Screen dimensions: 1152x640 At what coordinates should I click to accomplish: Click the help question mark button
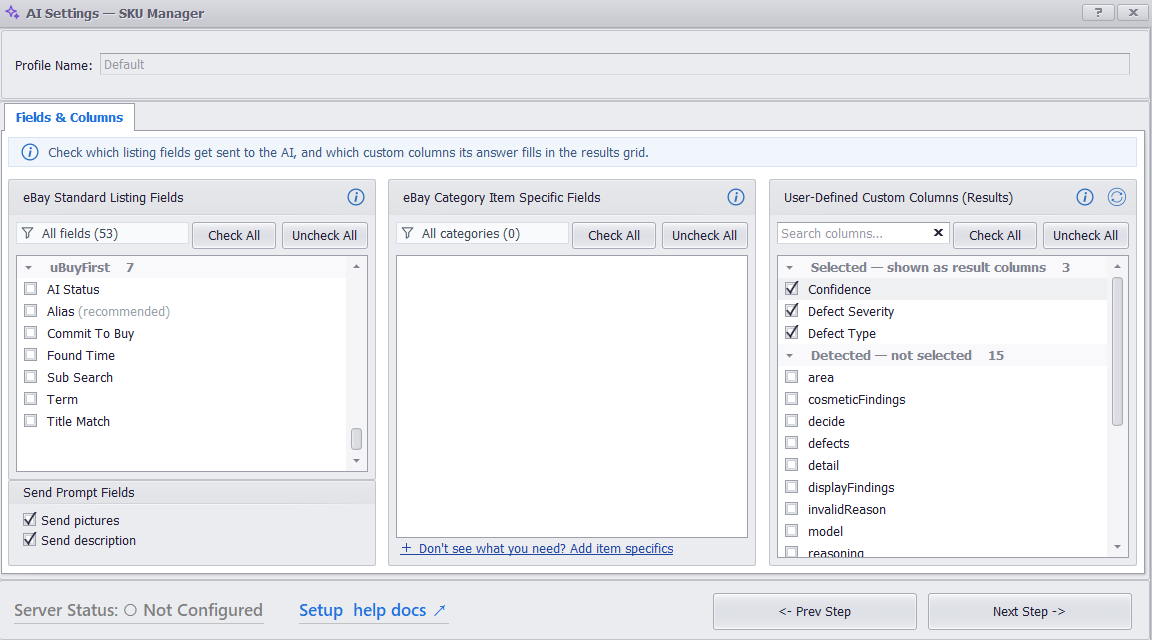point(1098,12)
